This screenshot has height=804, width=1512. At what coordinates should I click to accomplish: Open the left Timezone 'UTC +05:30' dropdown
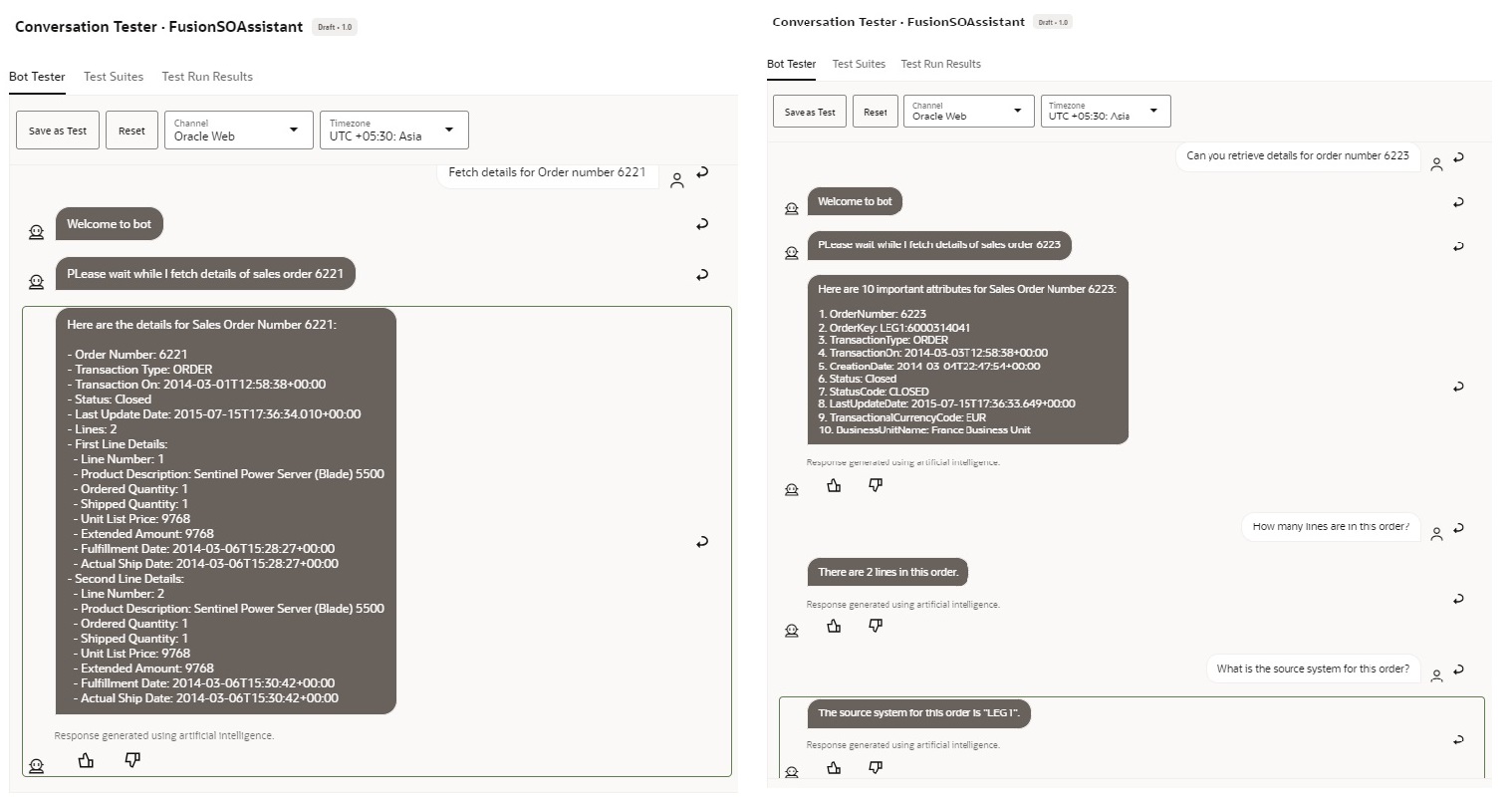point(393,131)
